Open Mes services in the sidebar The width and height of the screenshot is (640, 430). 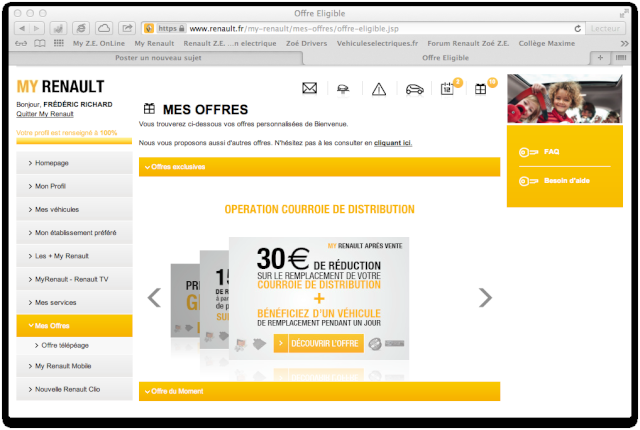pos(74,302)
